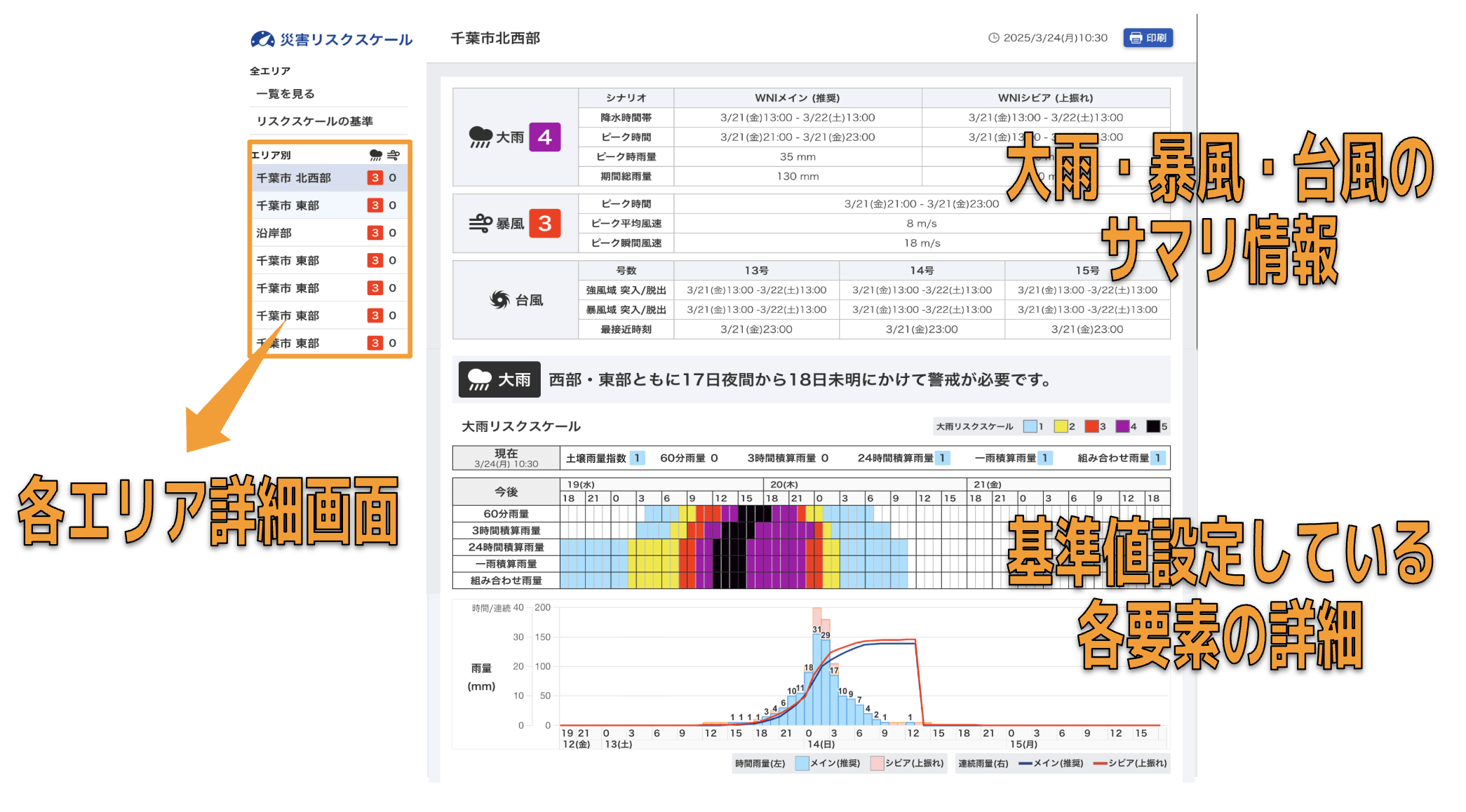
Task: Open 一覧を見る link in sidebar
Action: click(x=285, y=94)
